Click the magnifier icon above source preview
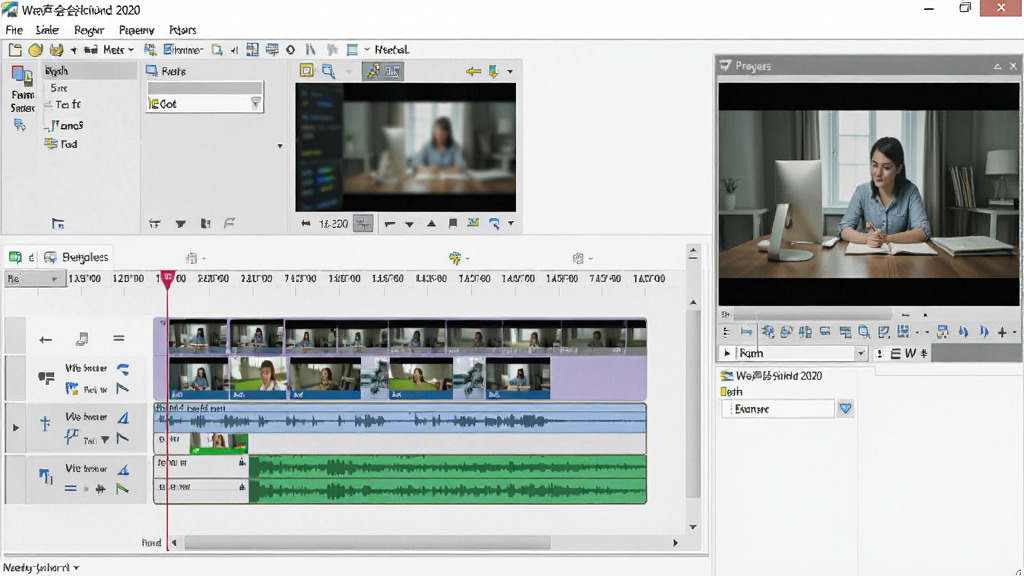1024x576 pixels. click(328, 71)
